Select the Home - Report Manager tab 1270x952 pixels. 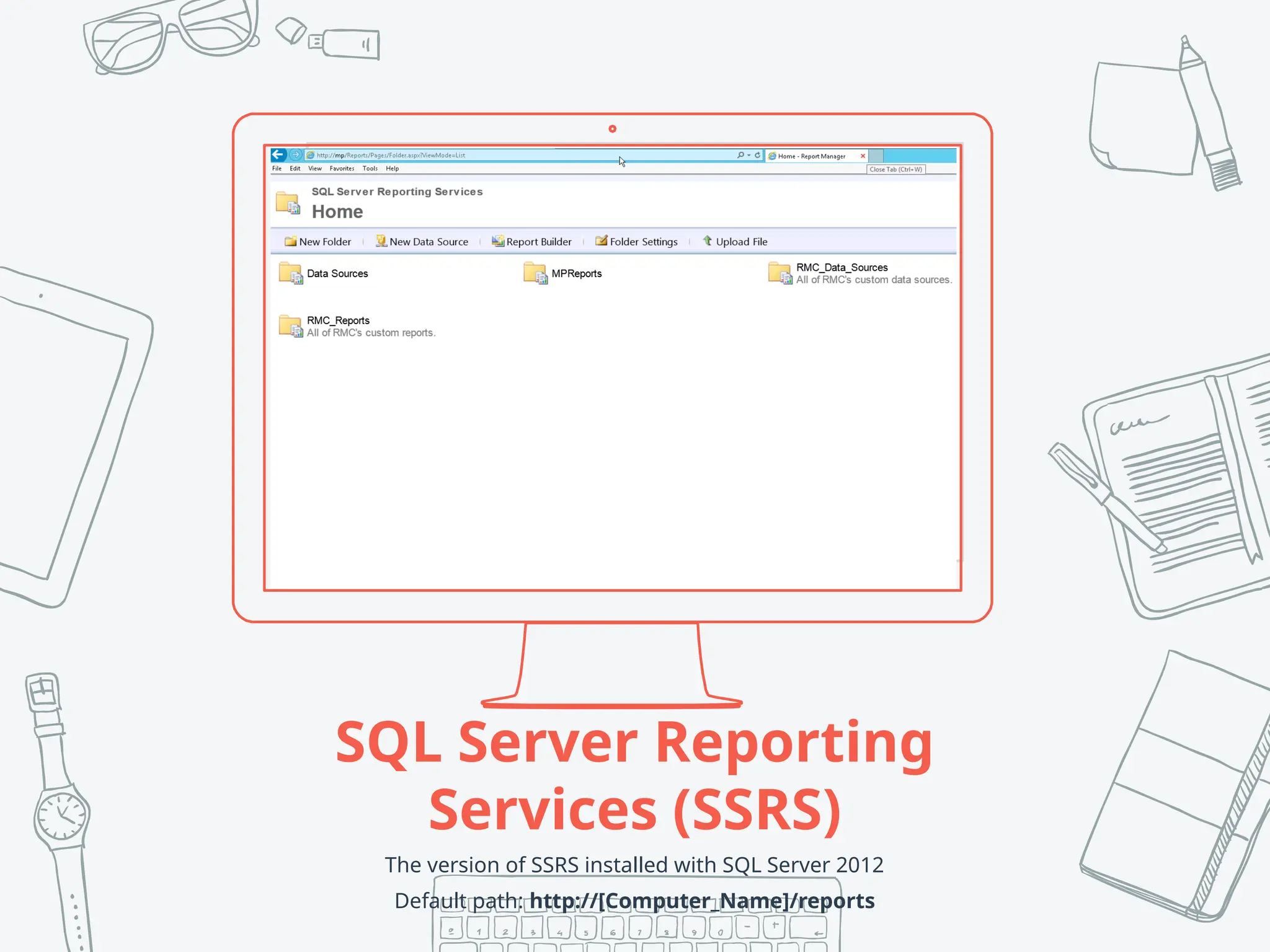pos(811,156)
